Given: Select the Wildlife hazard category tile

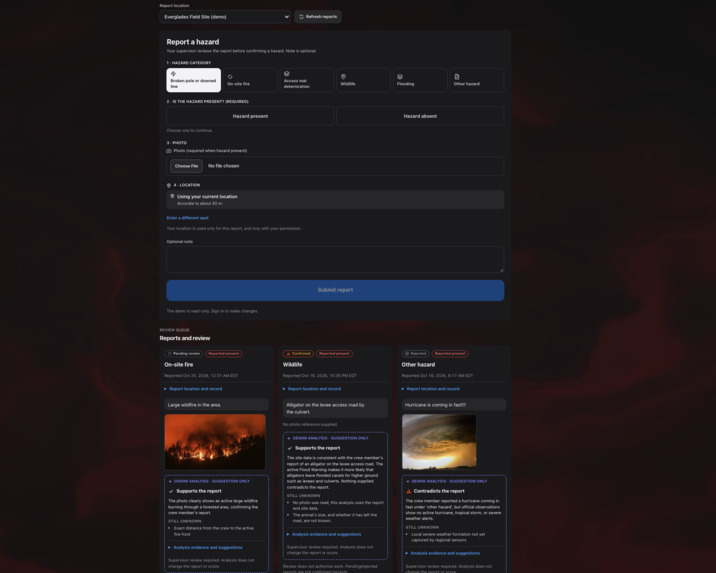Looking at the screenshot, I should pos(363,80).
